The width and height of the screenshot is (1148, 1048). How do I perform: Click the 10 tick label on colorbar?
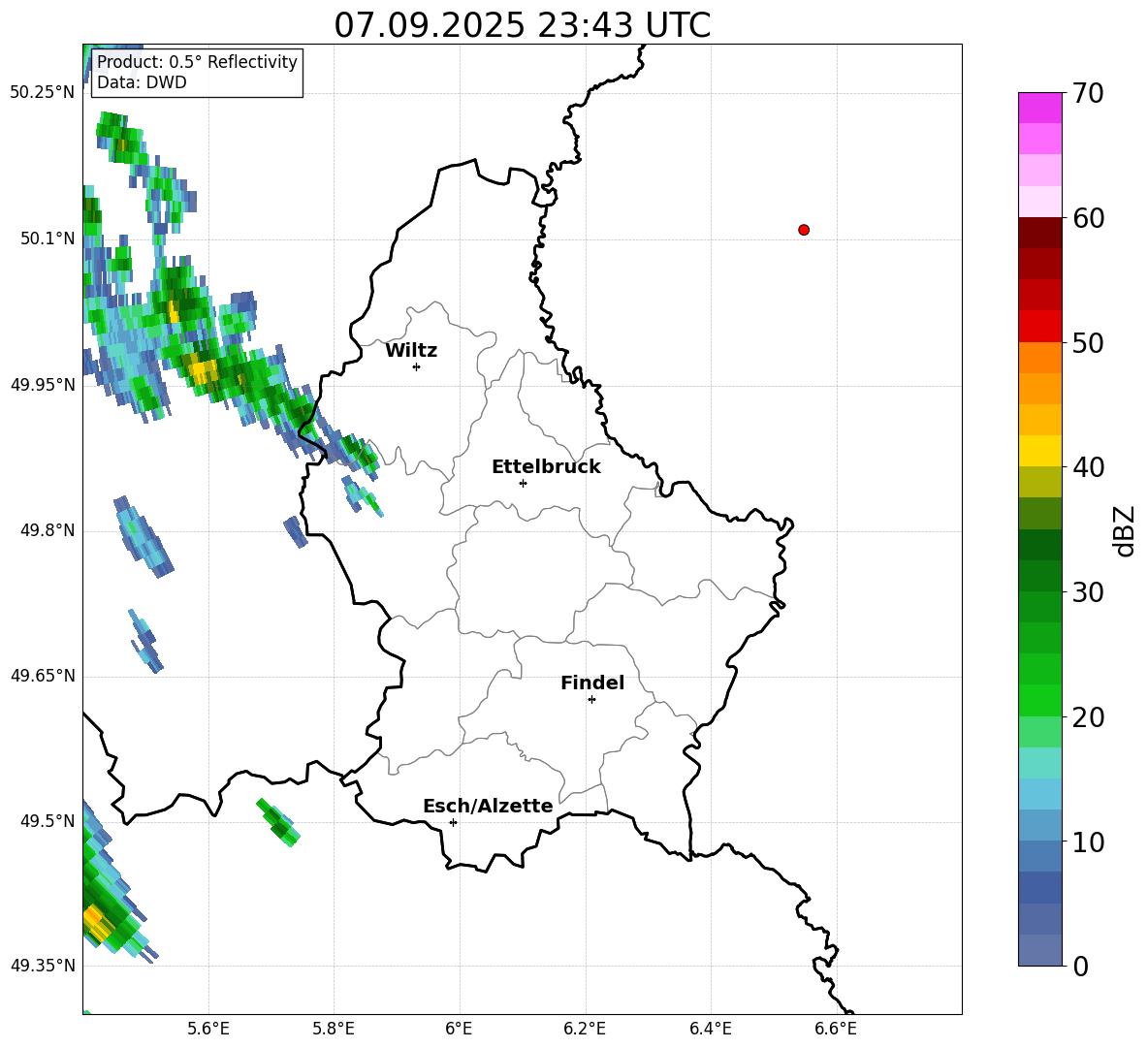1088,842
